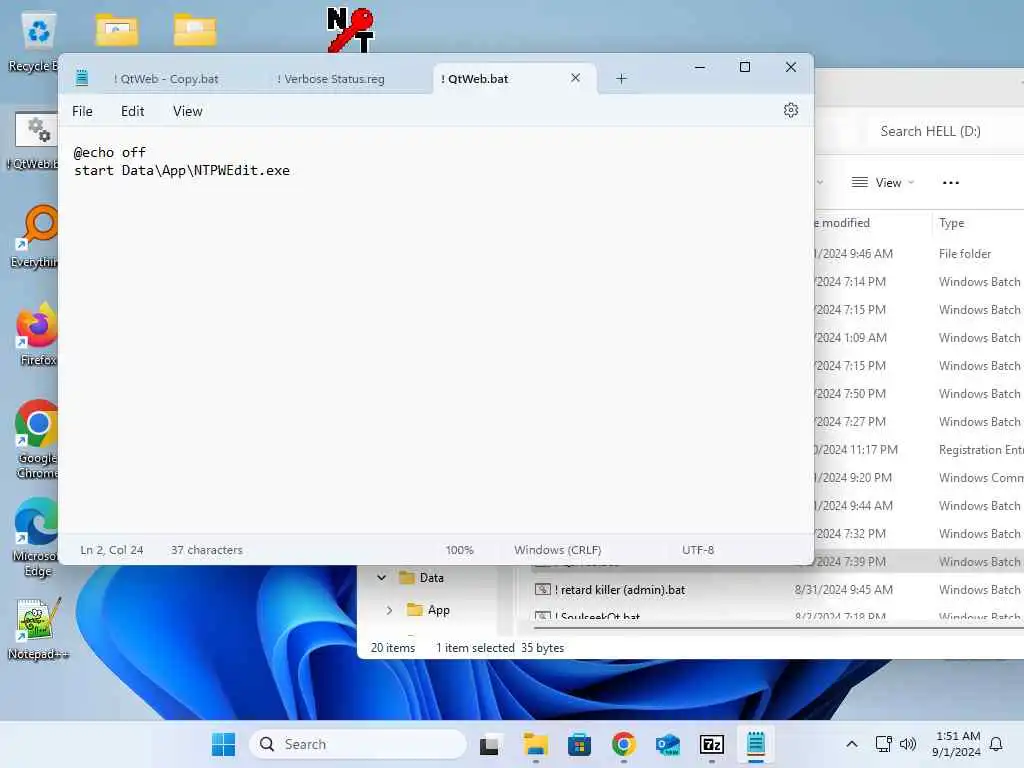Open Microsoft Edge desktop shortcut
1024x768 pixels.
(37, 537)
